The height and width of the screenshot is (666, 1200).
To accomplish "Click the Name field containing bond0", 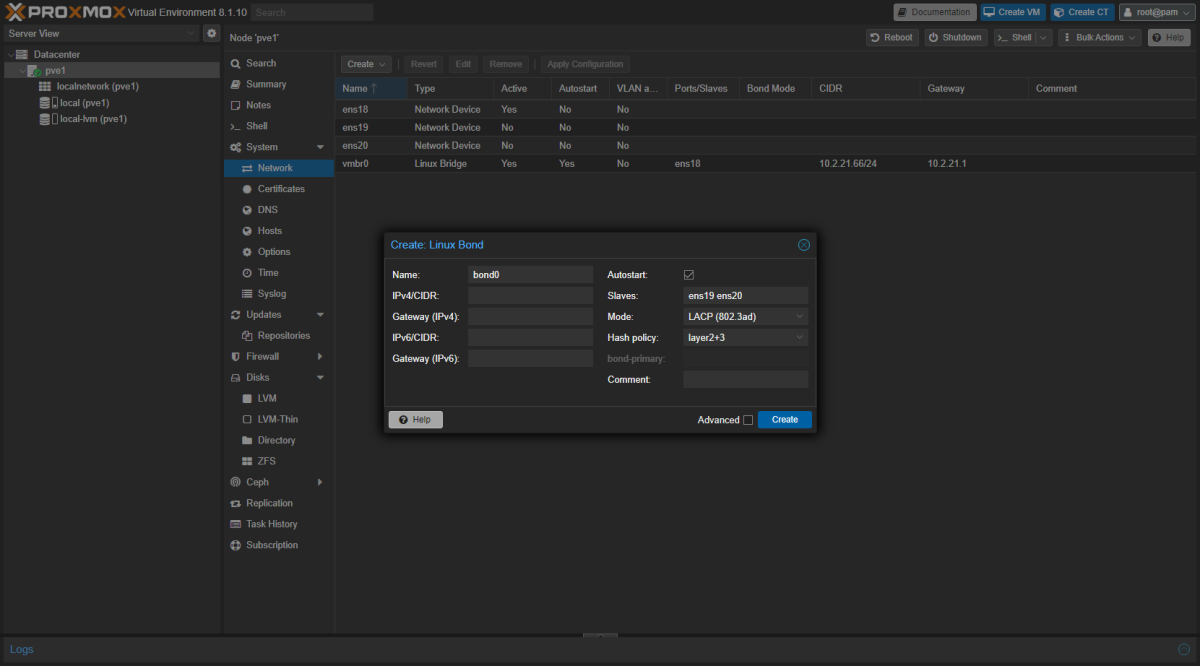I will pos(531,275).
